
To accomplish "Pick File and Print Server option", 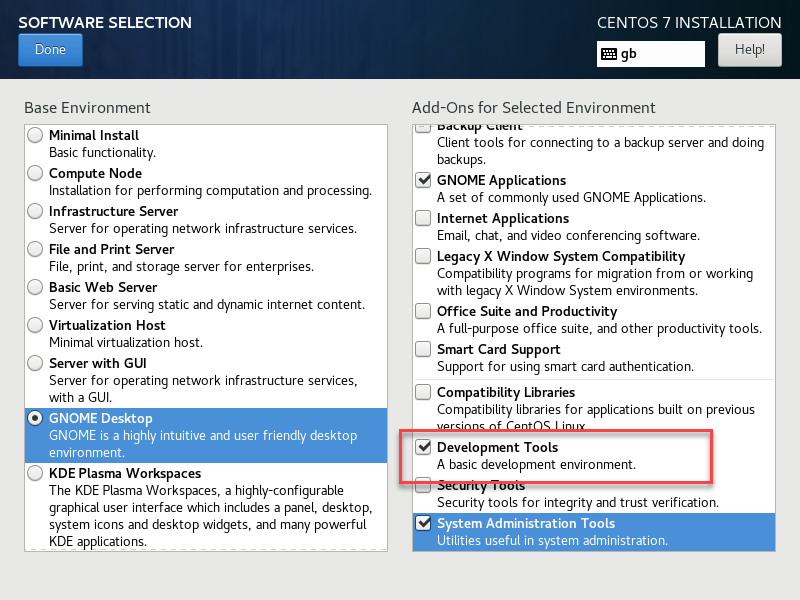I will [36, 249].
